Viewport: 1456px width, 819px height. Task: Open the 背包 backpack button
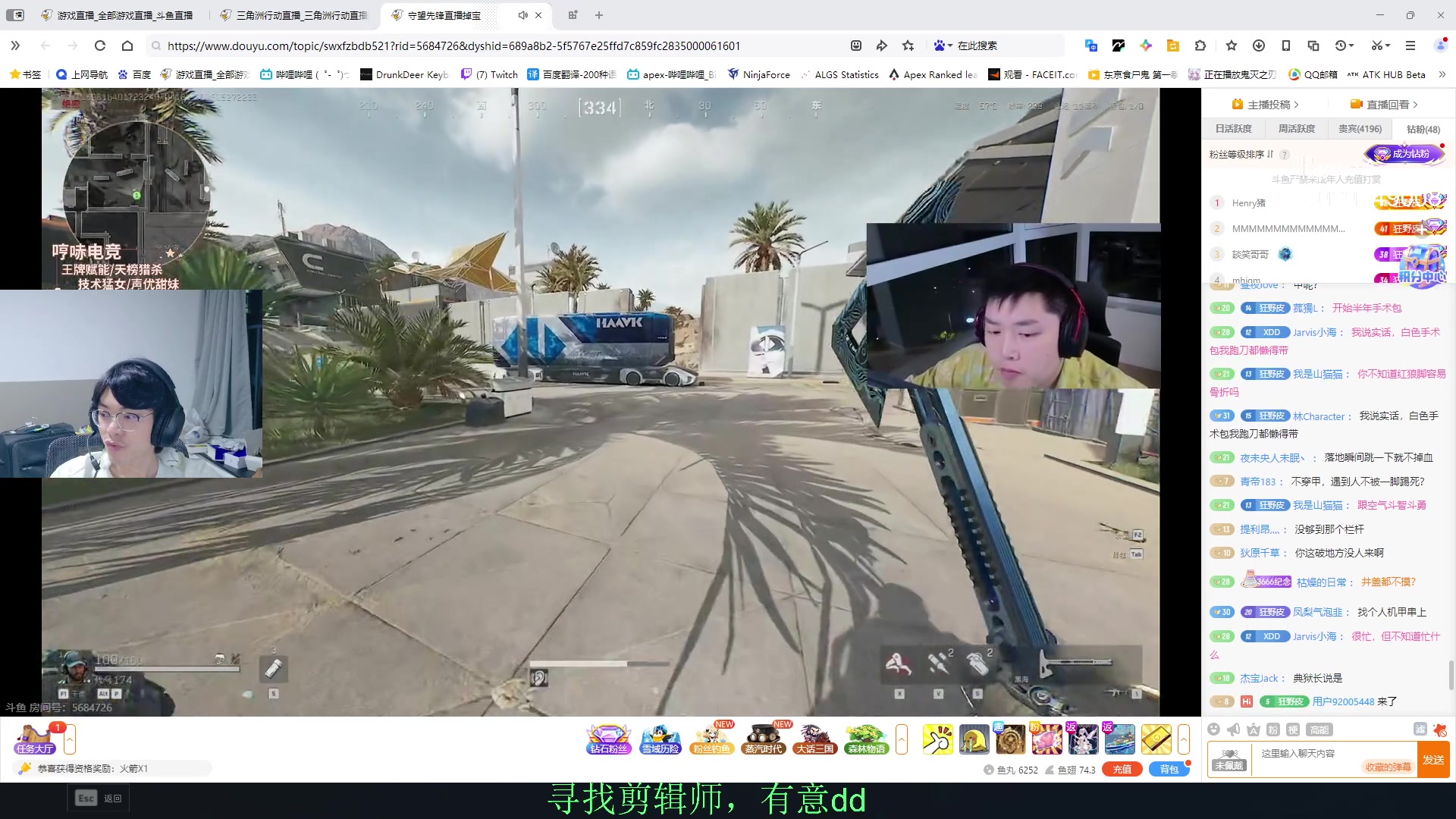coord(1169,769)
